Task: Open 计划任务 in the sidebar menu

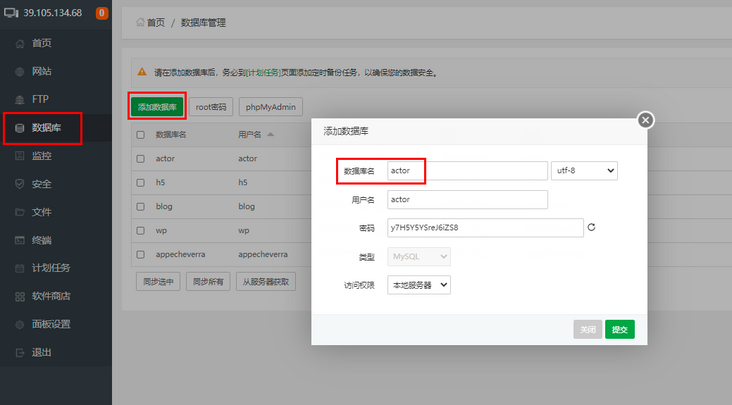Action: click(51, 268)
